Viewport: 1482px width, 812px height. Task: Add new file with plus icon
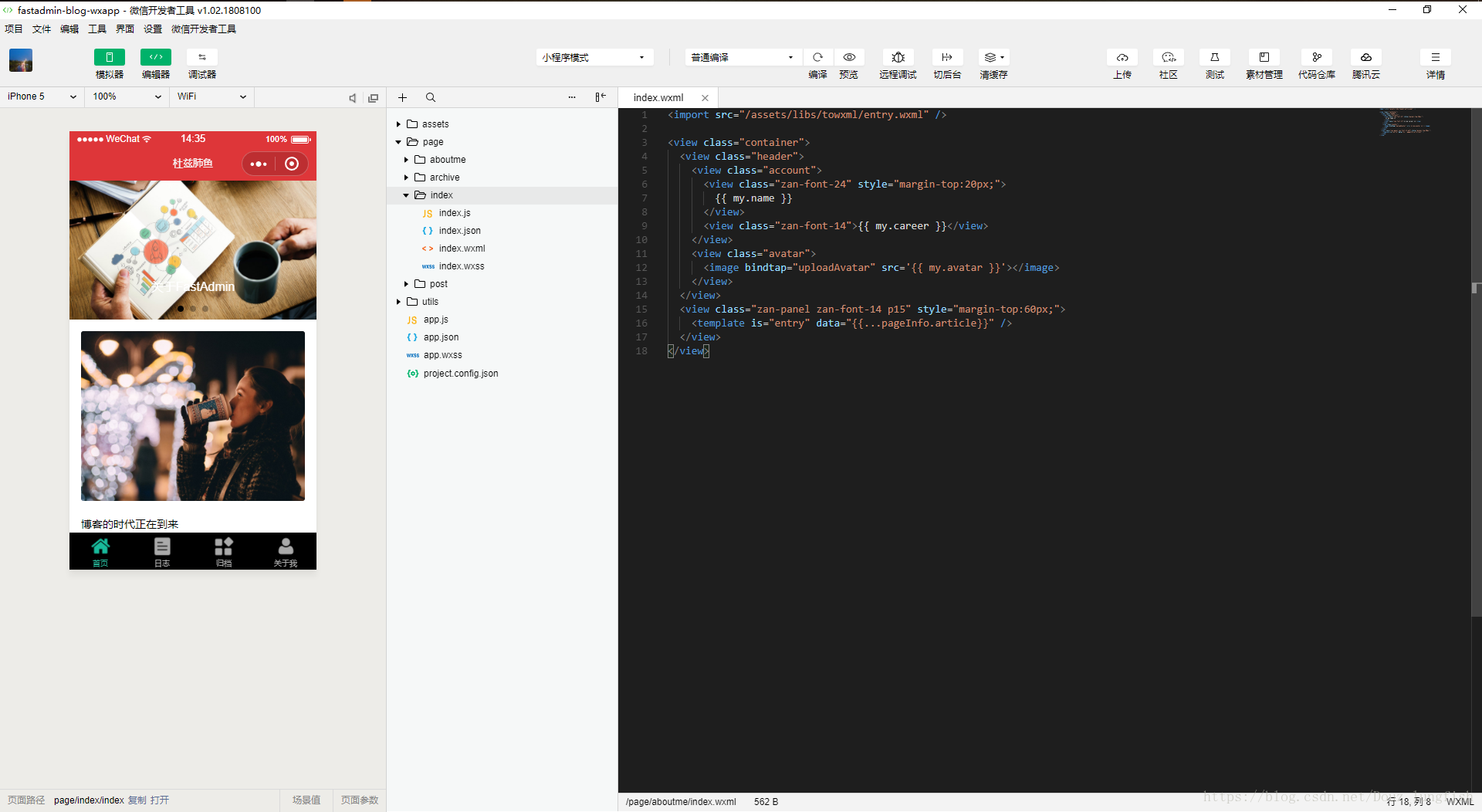click(402, 97)
